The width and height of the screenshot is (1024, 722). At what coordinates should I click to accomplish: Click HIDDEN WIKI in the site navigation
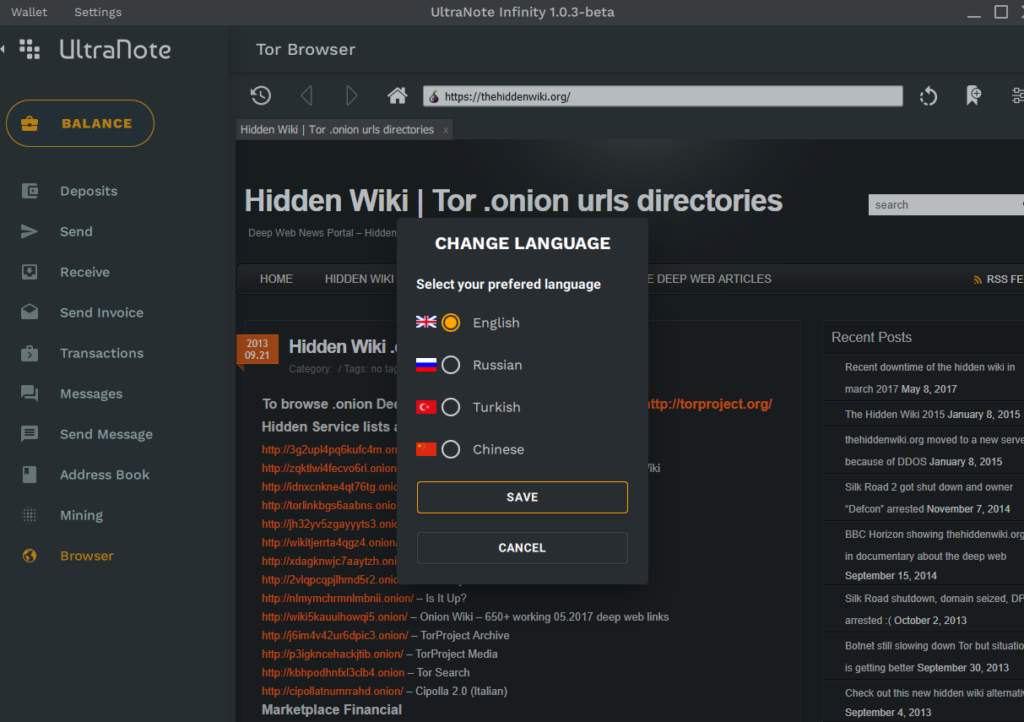359,279
